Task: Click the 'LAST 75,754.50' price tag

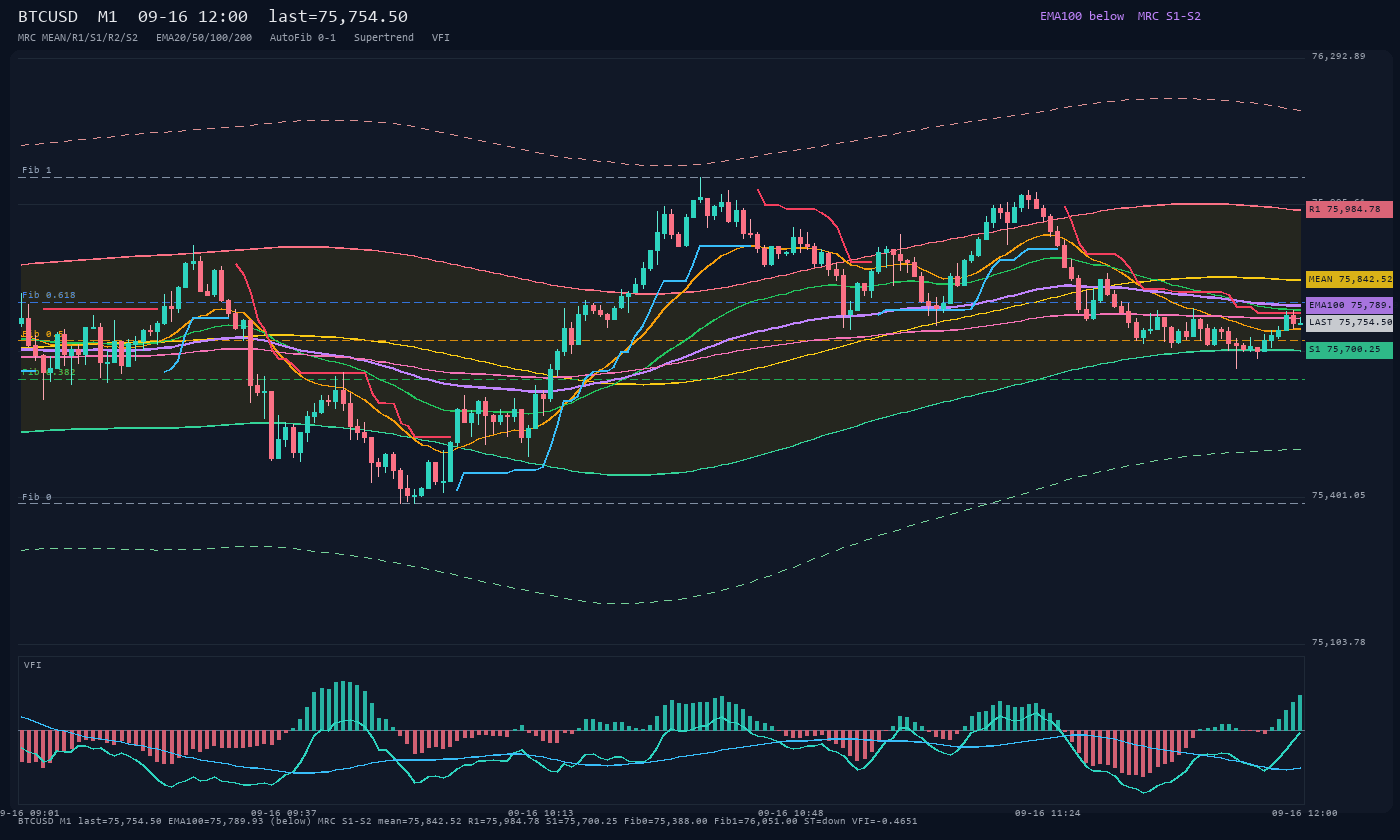Action: (x=1349, y=322)
